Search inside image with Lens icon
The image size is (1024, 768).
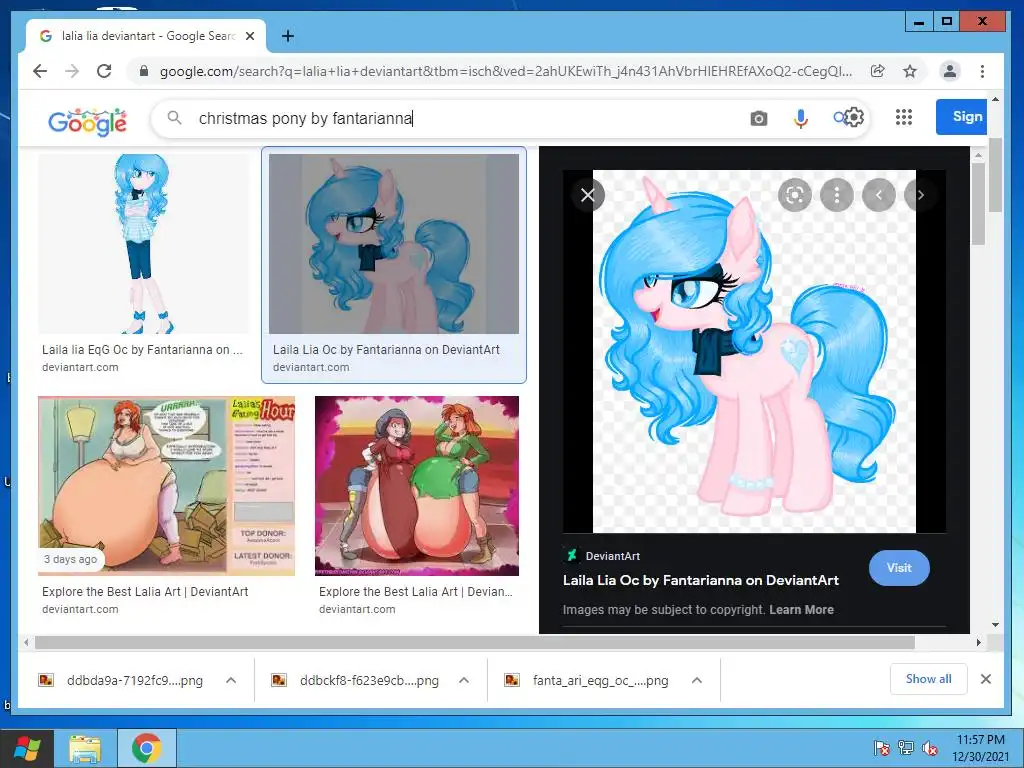pyautogui.click(x=795, y=195)
